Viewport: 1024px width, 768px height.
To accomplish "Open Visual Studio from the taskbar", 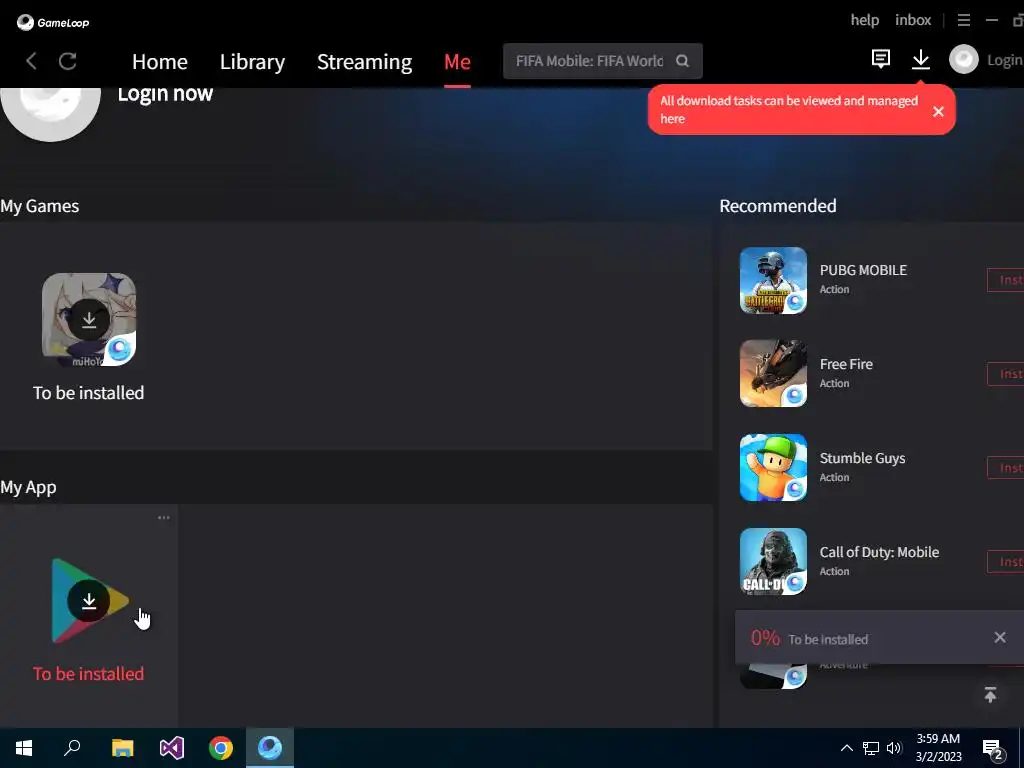I will point(172,748).
